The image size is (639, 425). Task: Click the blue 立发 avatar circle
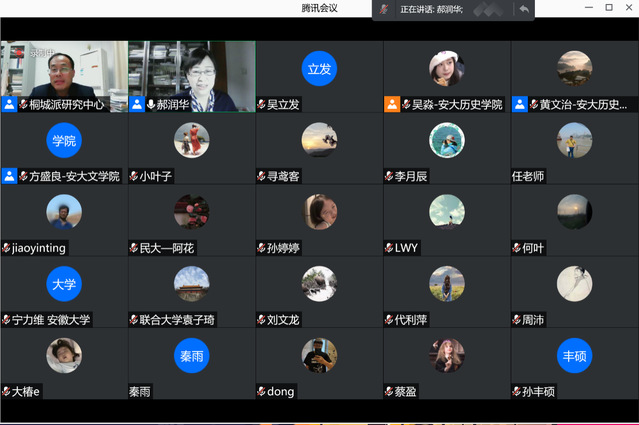tap(319, 68)
